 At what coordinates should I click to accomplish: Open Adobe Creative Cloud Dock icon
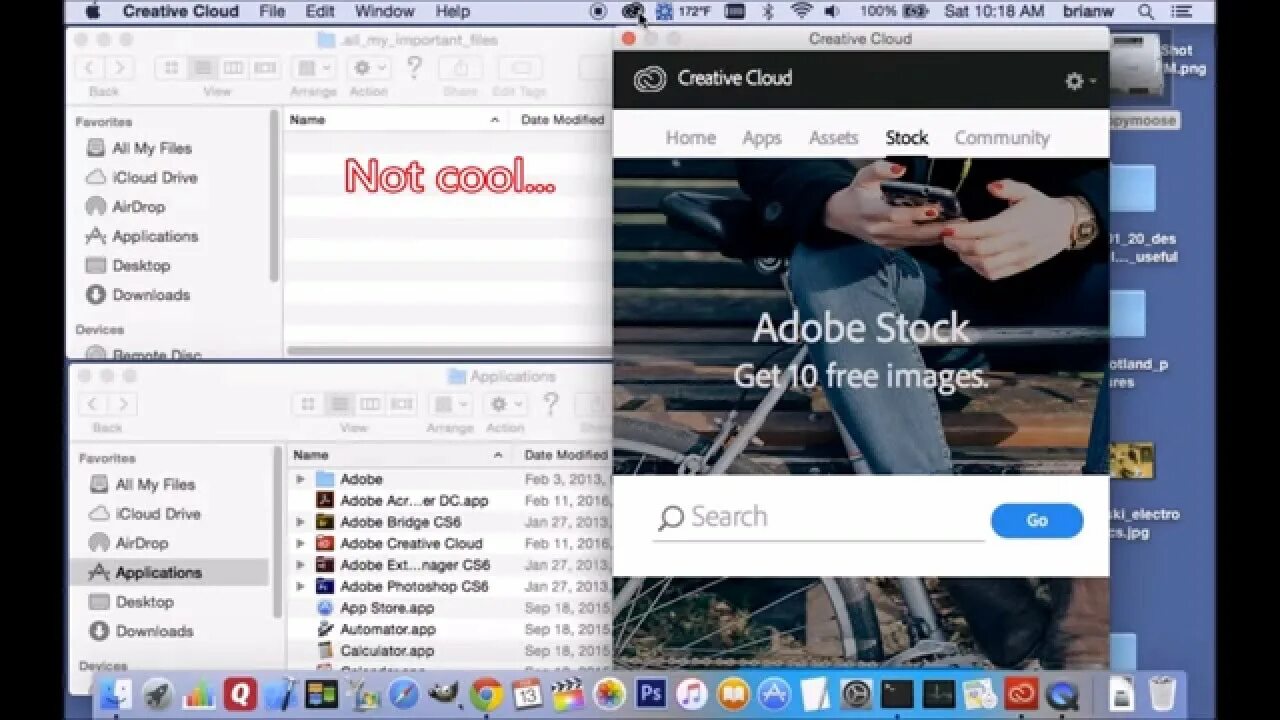1021,693
